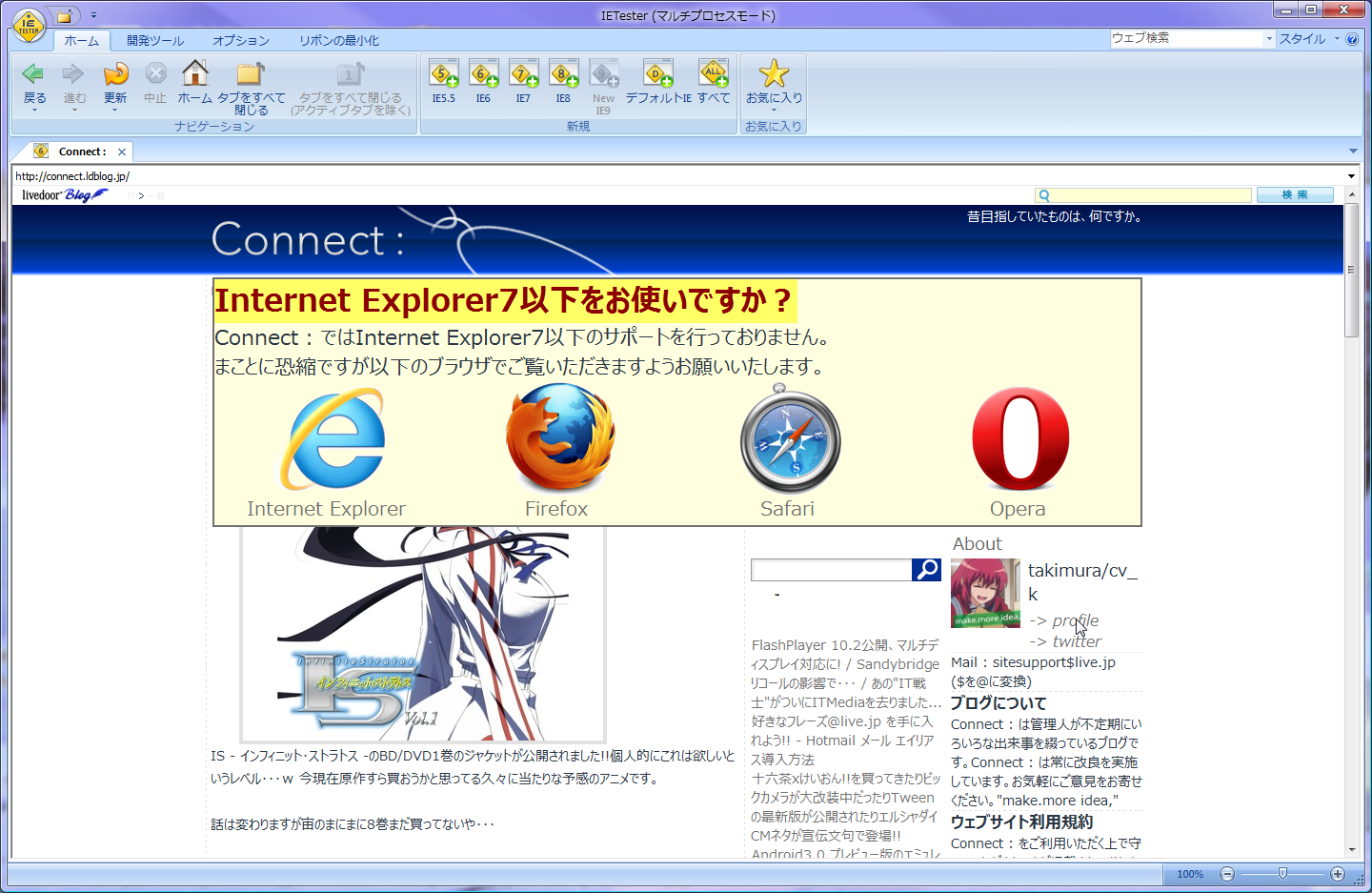Click the Stop (中止) icon
The width and height of the screenshot is (1372, 893).
(x=155, y=73)
